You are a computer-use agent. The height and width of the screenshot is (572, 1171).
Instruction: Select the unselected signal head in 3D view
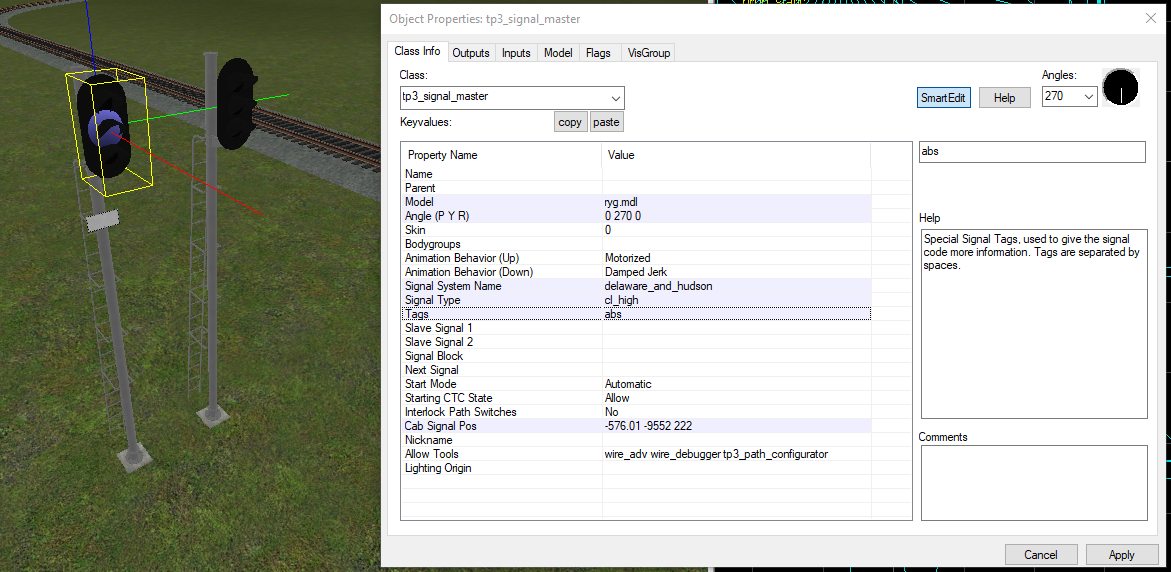point(236,105)
